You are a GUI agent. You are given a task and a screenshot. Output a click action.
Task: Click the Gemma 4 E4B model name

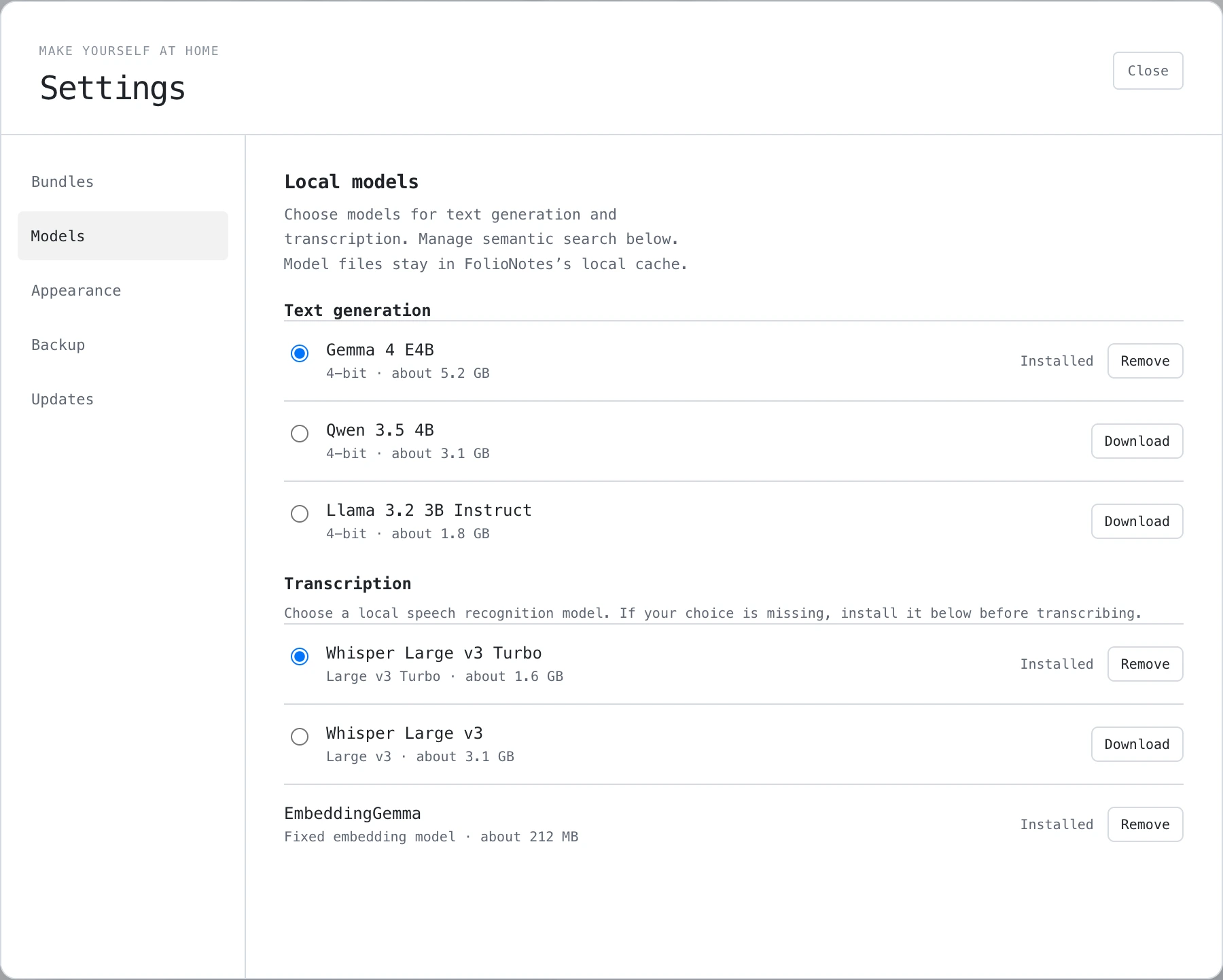tap(380, 350)
